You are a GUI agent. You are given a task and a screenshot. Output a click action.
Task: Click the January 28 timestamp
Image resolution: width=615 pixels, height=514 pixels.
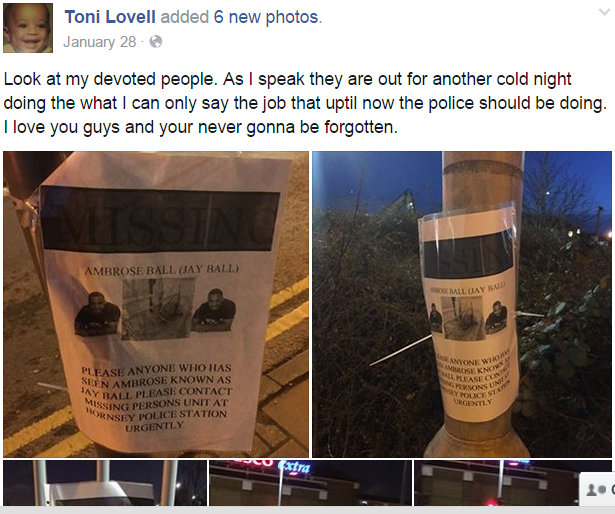pos(100,42)
